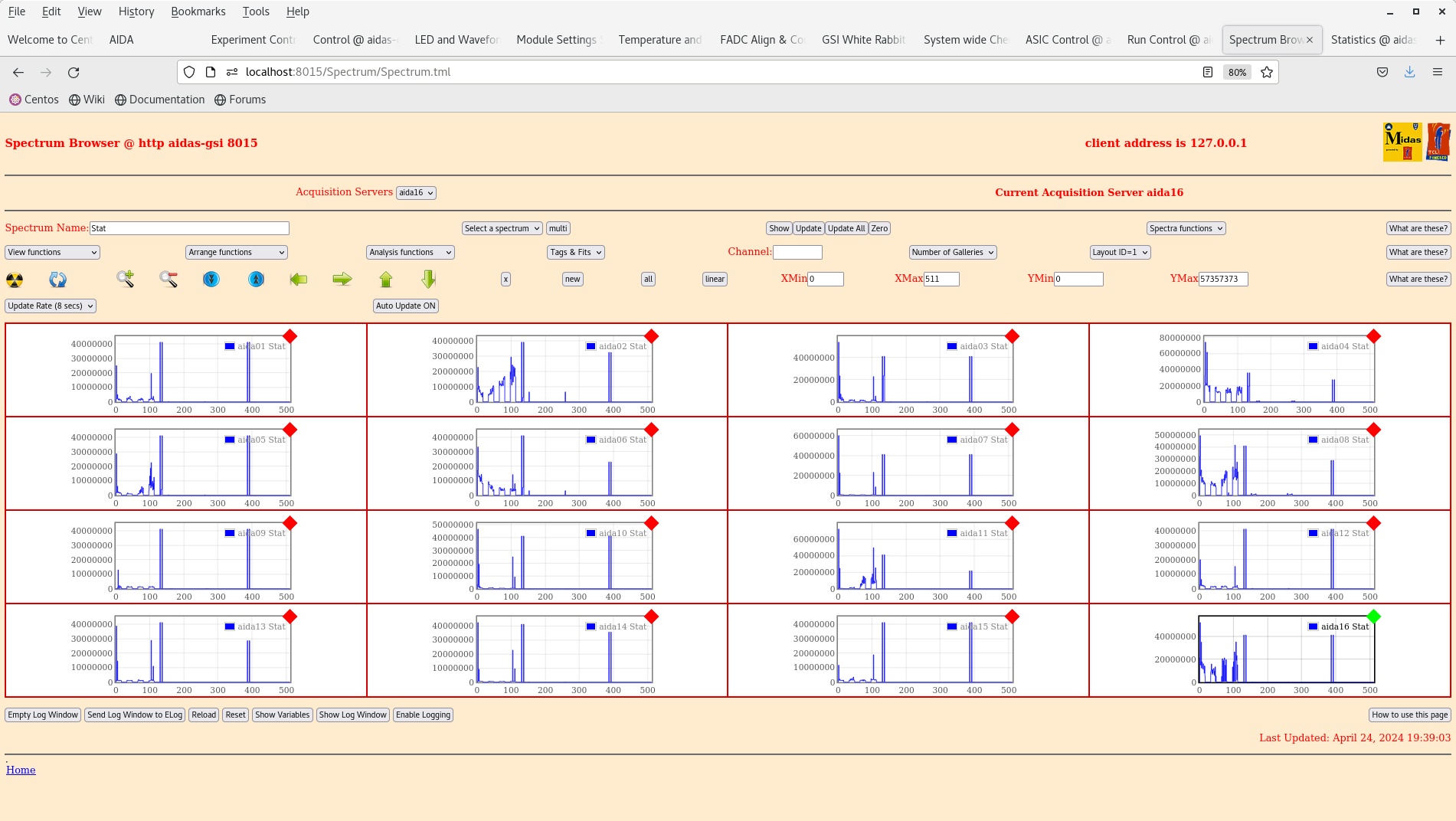Switch to Statistics @ aidas tab
The height and width of the screenshot is (821, 1456).
pos(1373,40)
